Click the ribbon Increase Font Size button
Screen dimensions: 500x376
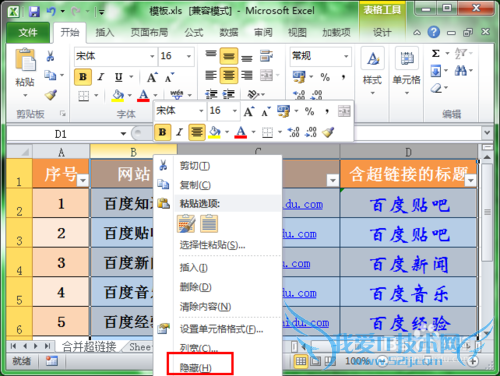coord(152,77)
